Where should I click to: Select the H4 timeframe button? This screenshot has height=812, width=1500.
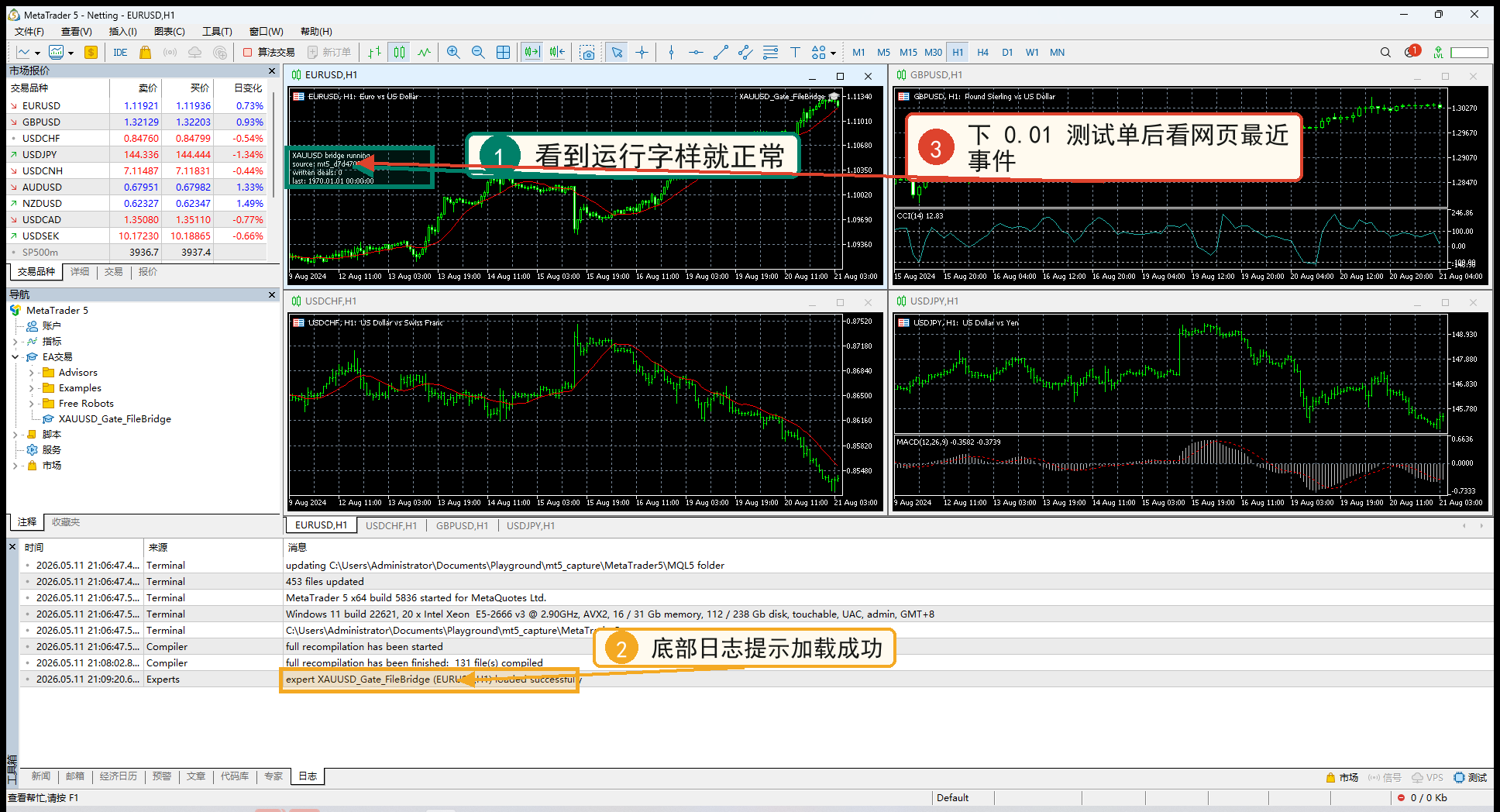982,53
